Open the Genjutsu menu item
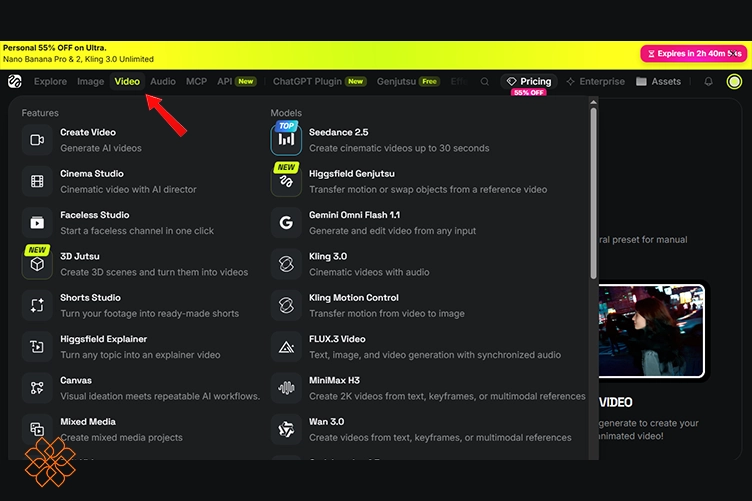This screenshot has width=752, height=501. coord(408,82)
